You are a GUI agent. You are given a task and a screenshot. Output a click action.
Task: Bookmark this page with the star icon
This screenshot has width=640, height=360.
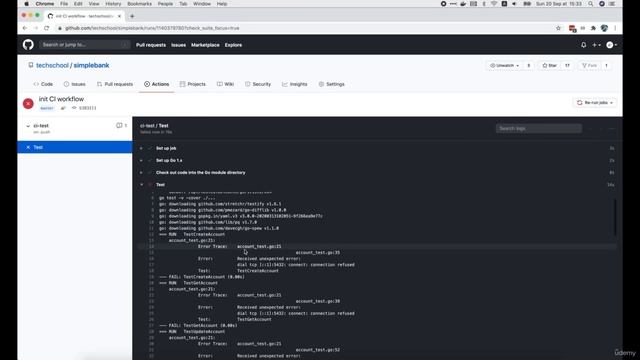click(558, 28)
